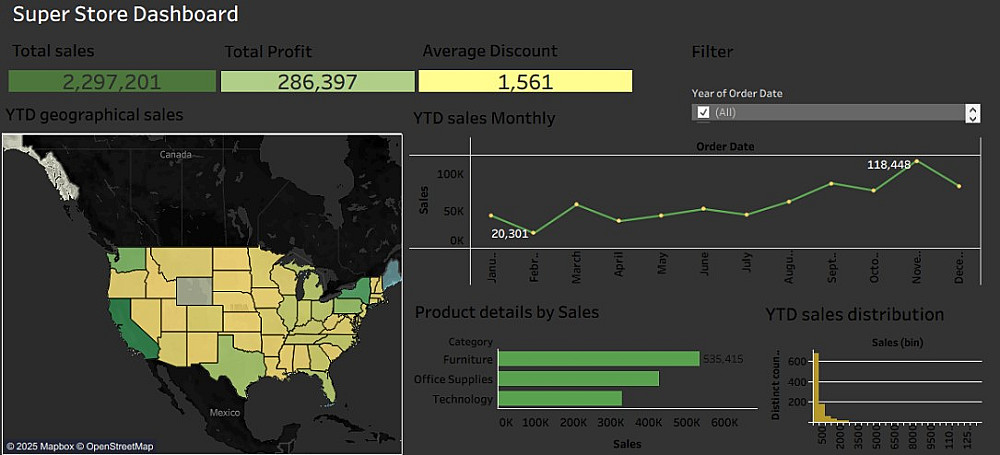
Task: Click the Category column header
Action: [x=471, y=343]
